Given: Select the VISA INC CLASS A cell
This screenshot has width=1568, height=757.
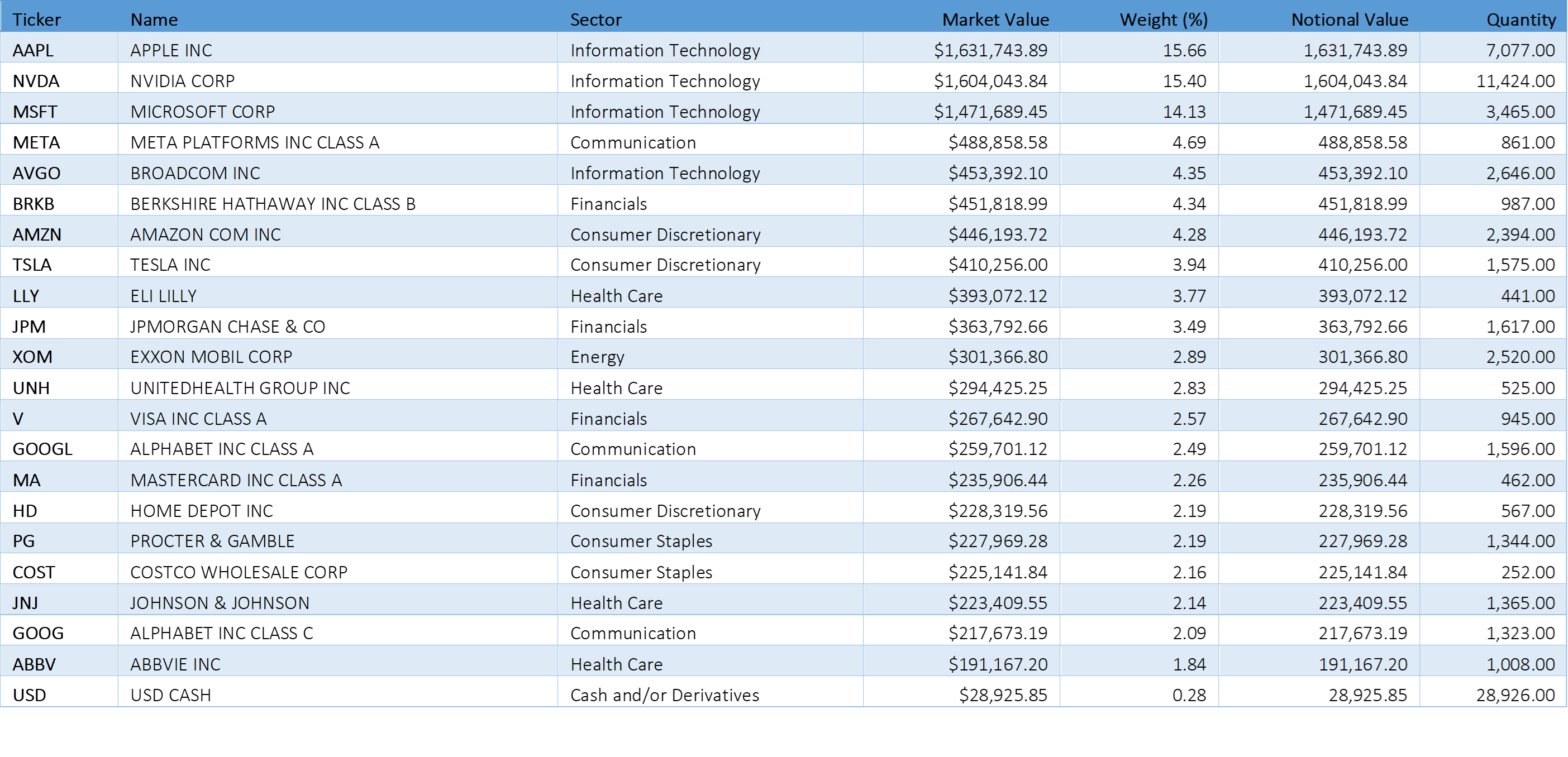Looking at the screenshot, I should pos(198,419).
